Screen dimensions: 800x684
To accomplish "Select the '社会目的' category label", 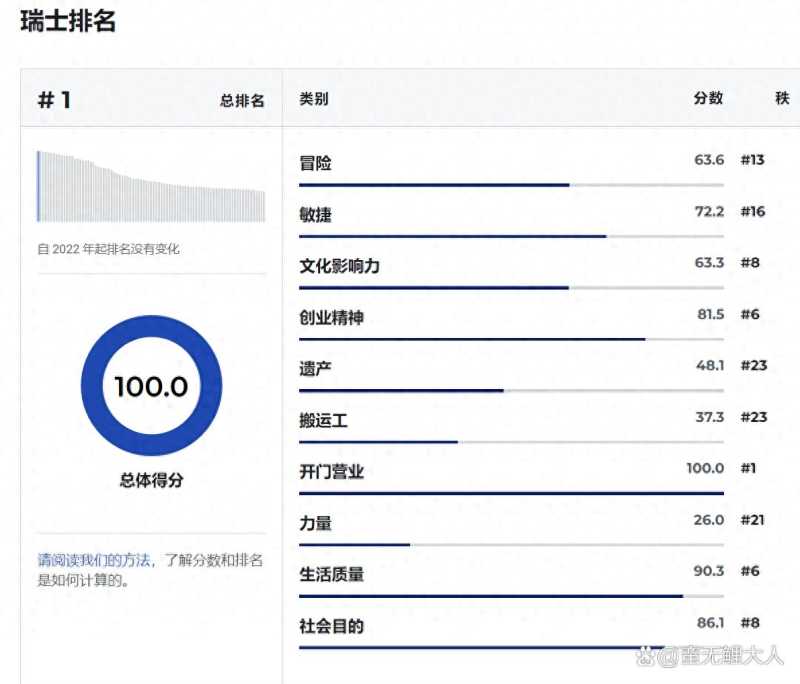I will tap(331, 626).
